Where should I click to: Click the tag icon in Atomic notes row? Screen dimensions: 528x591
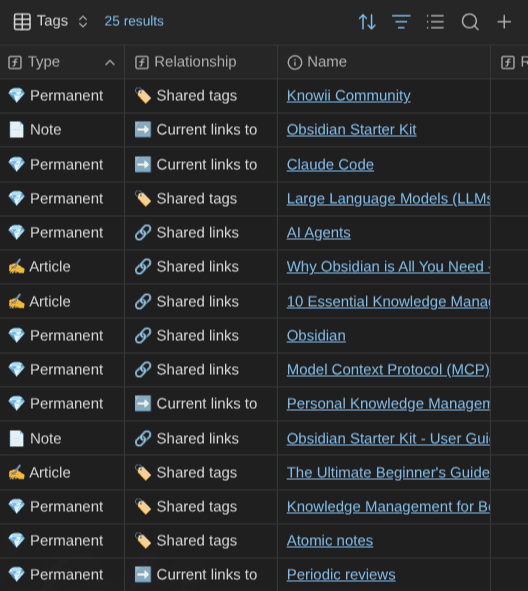point(143,540)
